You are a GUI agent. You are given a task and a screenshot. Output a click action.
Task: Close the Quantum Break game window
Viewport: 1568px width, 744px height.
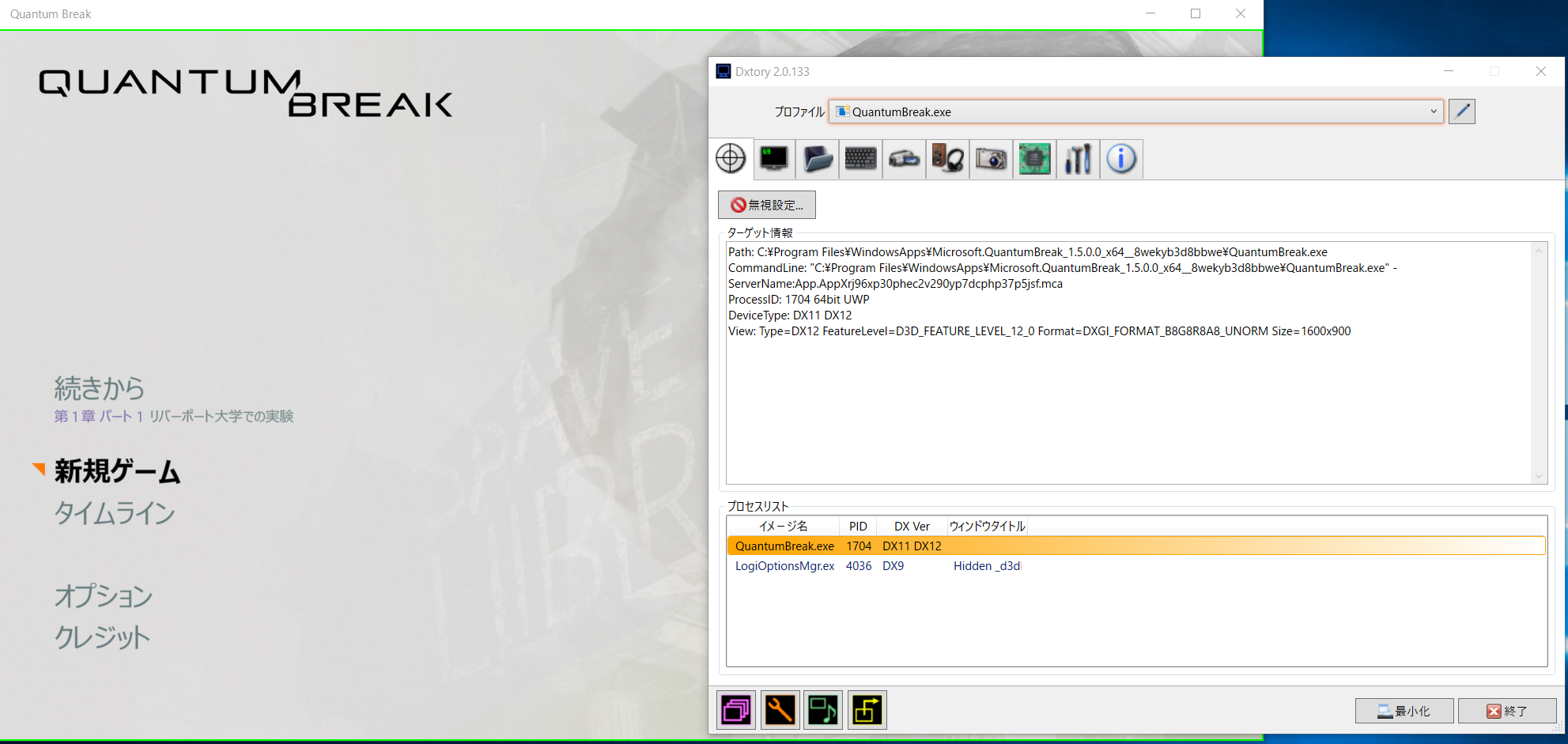(1241, 13)
